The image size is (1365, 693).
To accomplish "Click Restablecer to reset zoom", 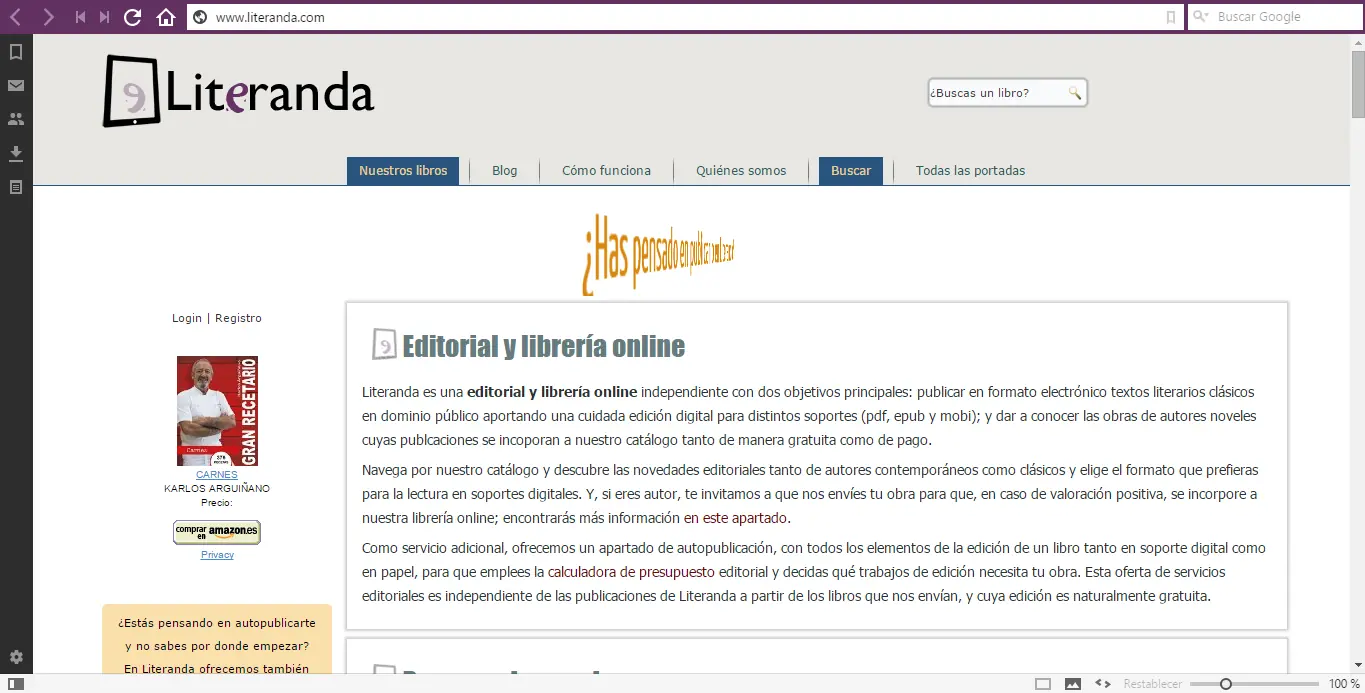I will (x=1152, y=684).
